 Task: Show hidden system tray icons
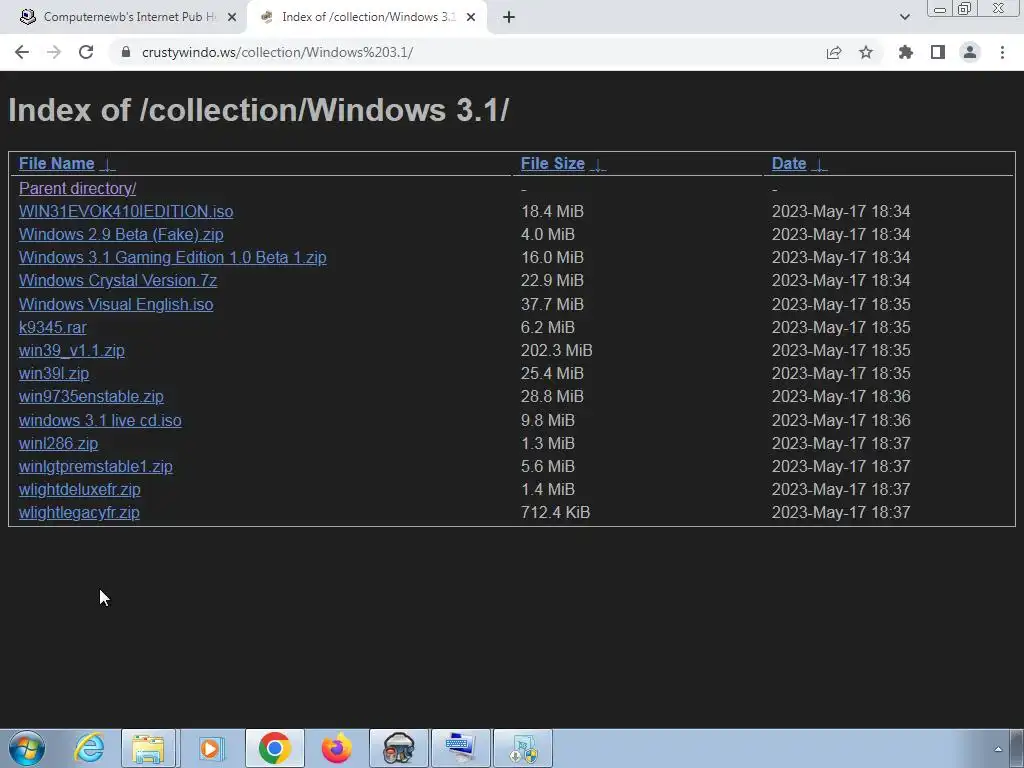[x=998, y=749]
